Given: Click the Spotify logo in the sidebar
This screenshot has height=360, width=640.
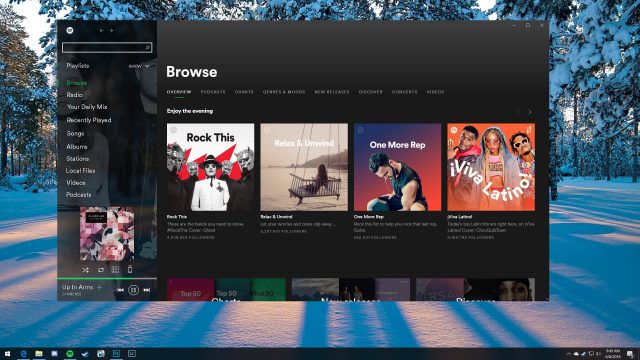Looking at the screenshot, I should click(70, 30).
